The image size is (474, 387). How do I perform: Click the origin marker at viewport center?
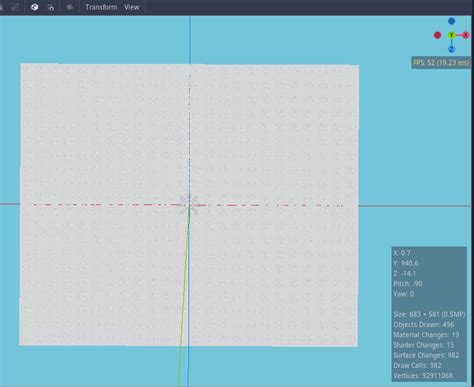pyautogui.click(x=189, y=204)
